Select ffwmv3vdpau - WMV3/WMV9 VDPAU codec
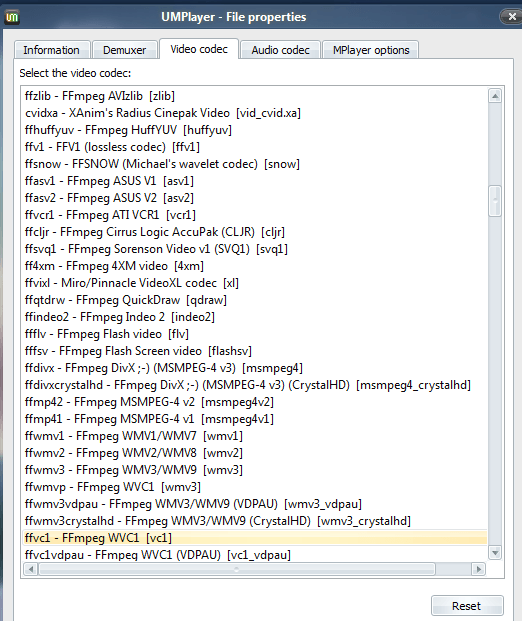This screenshot has height=621, width=522. pyautogui.click(x=193, y=505)
